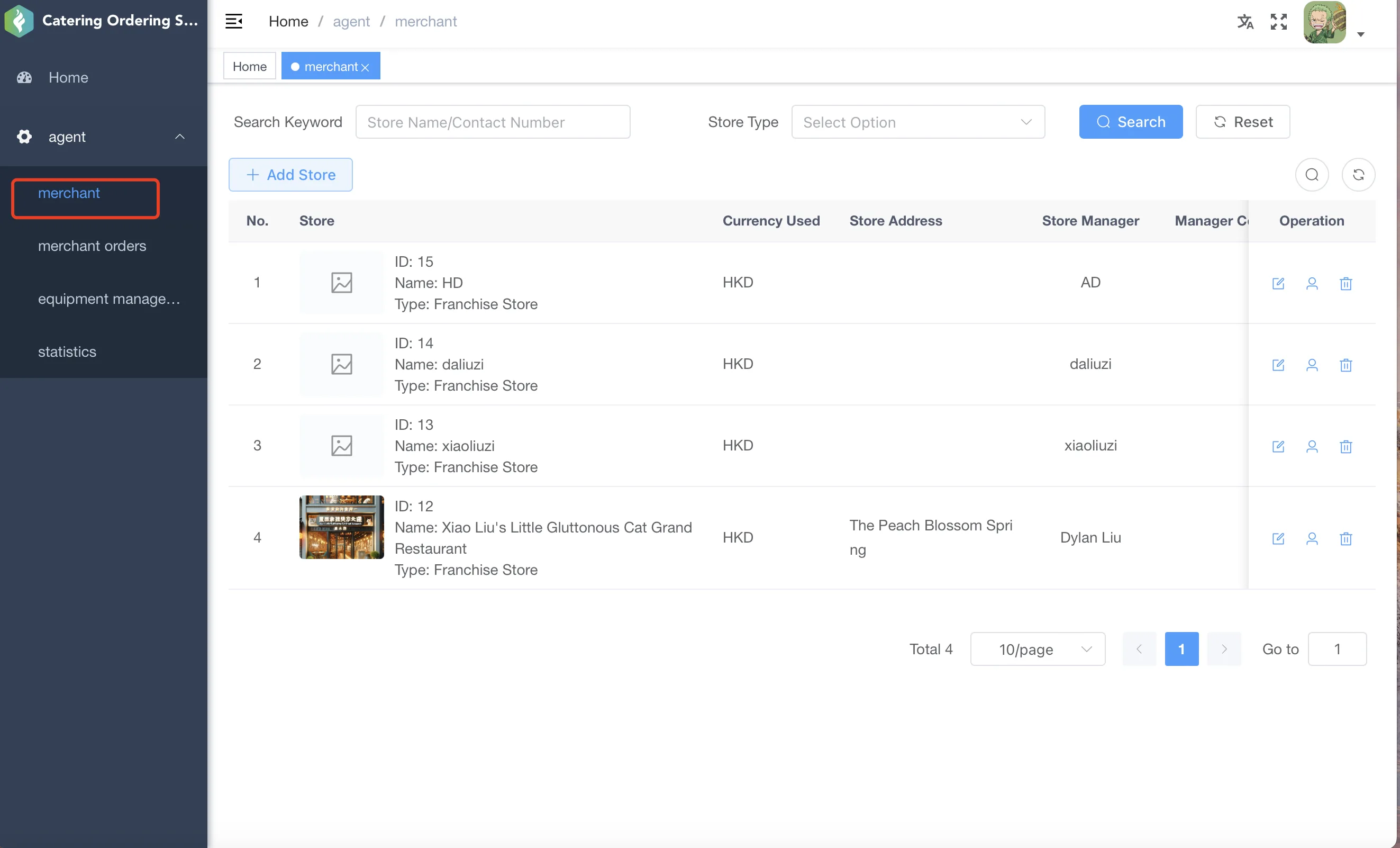Delete the HD store
This screenshot has width=1400, height=848.
[x=1346, y=283]
